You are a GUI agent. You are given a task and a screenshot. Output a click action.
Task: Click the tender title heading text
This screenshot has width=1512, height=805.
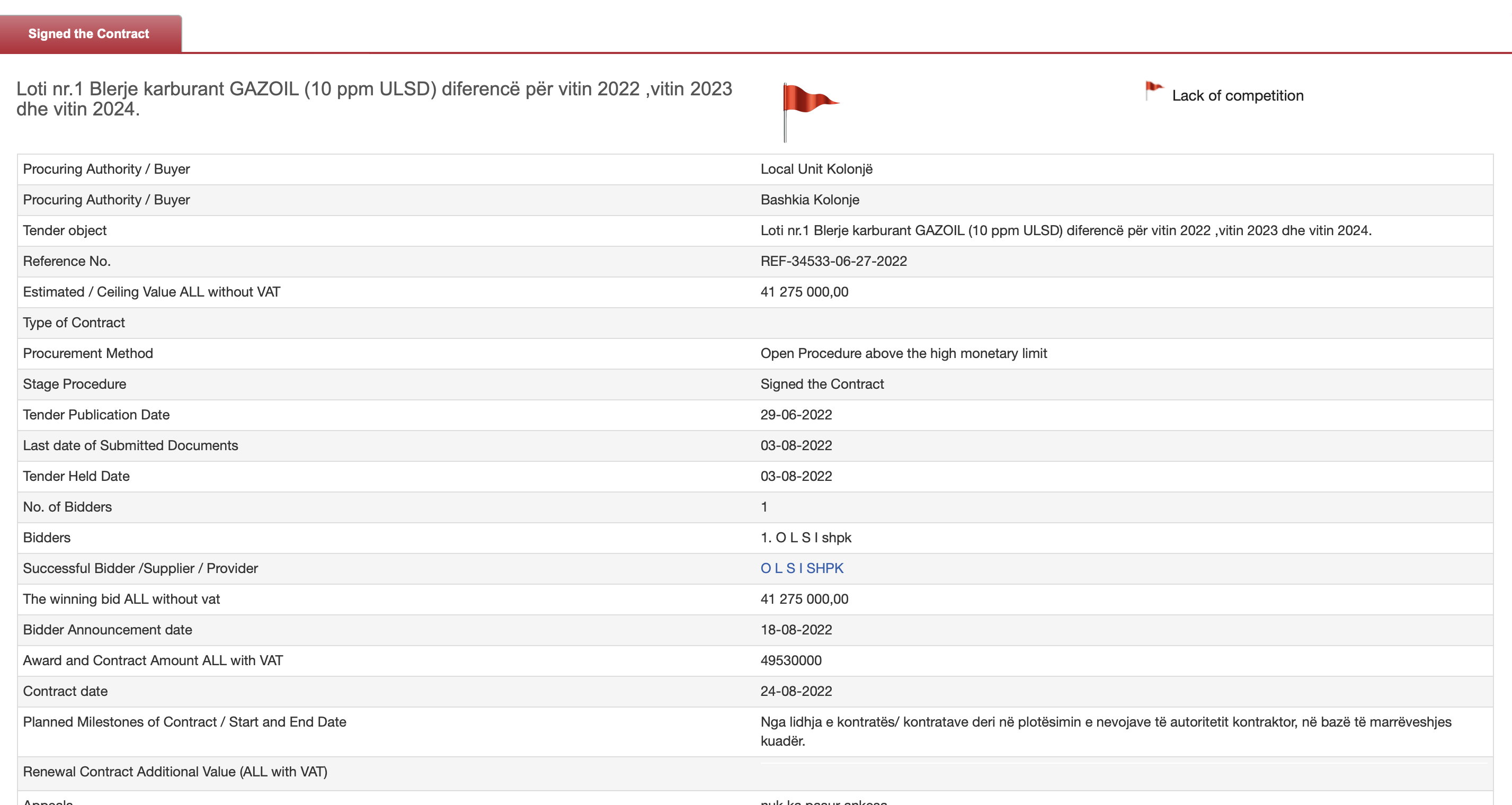click(374, 99)
